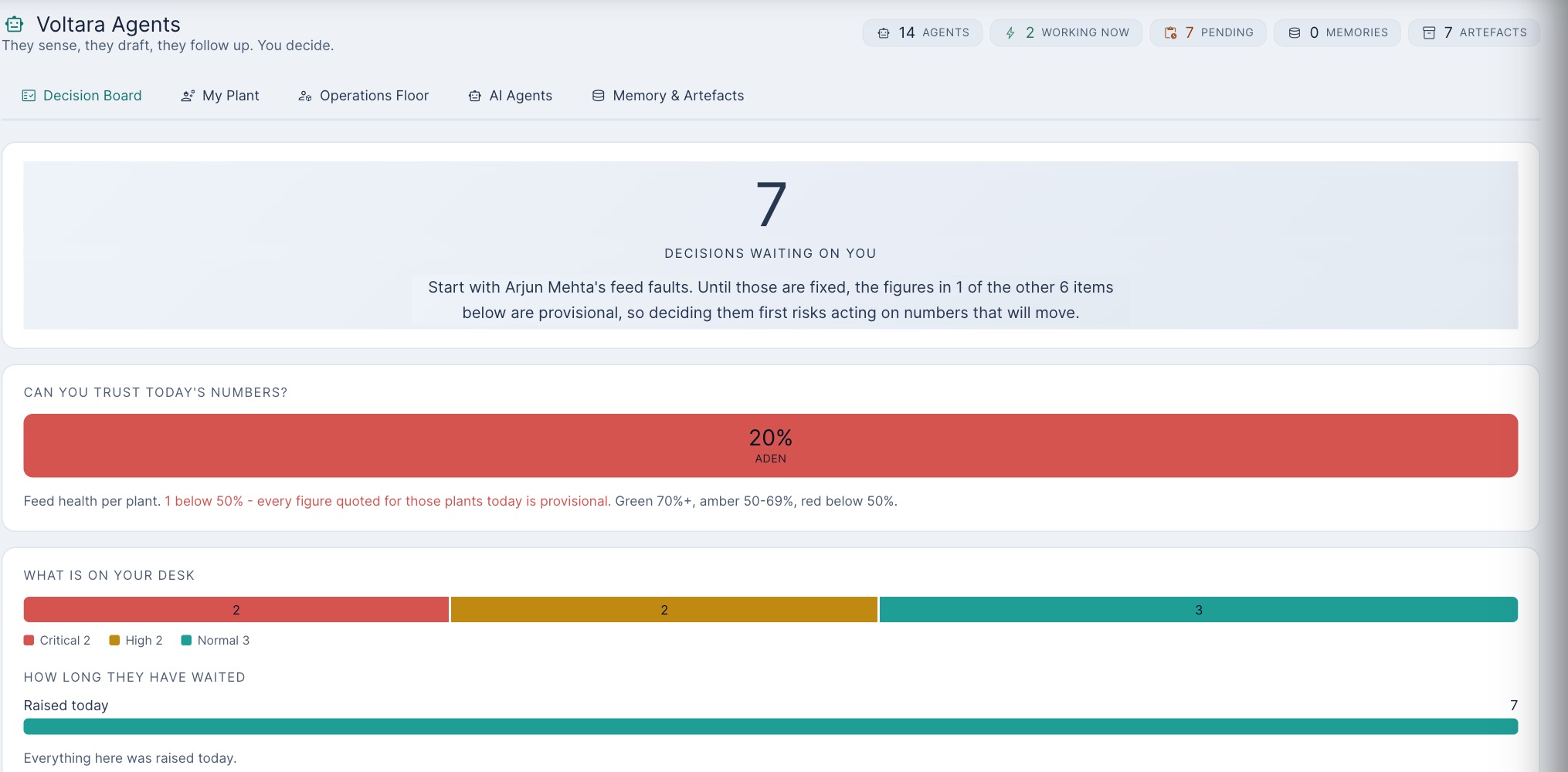Click the clipboard icon in the 7 Pending badge
1568x772 pixels.
coord(1170,33)
